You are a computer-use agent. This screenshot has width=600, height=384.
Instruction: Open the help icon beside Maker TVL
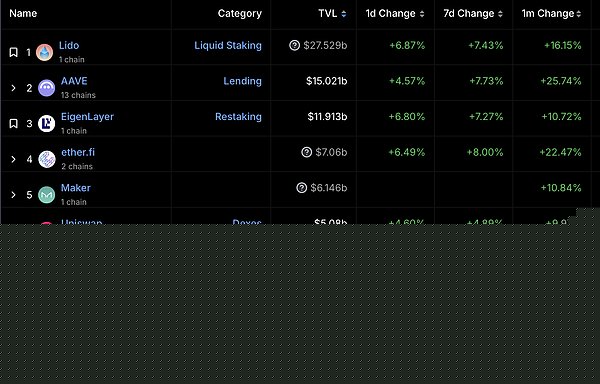[x=302, y=188]
